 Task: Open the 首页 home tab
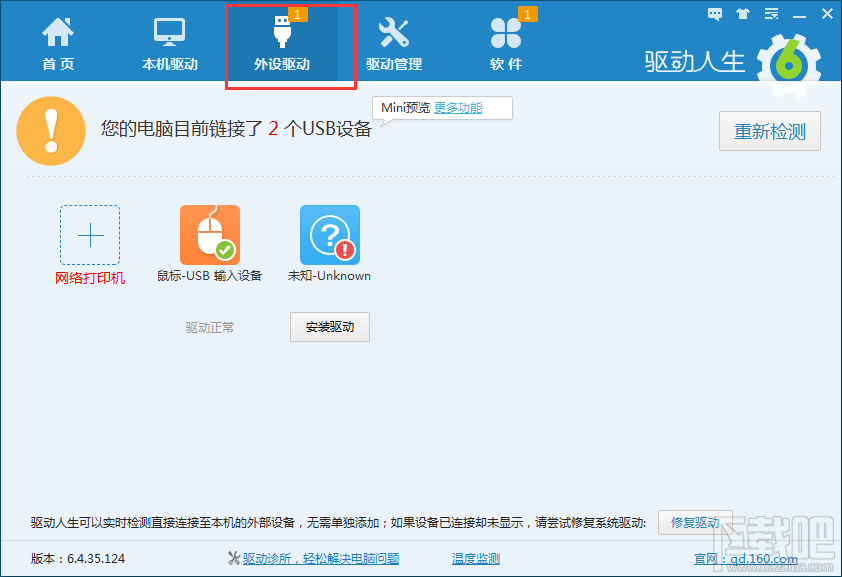pyautogui.click(x=58, y=44)
